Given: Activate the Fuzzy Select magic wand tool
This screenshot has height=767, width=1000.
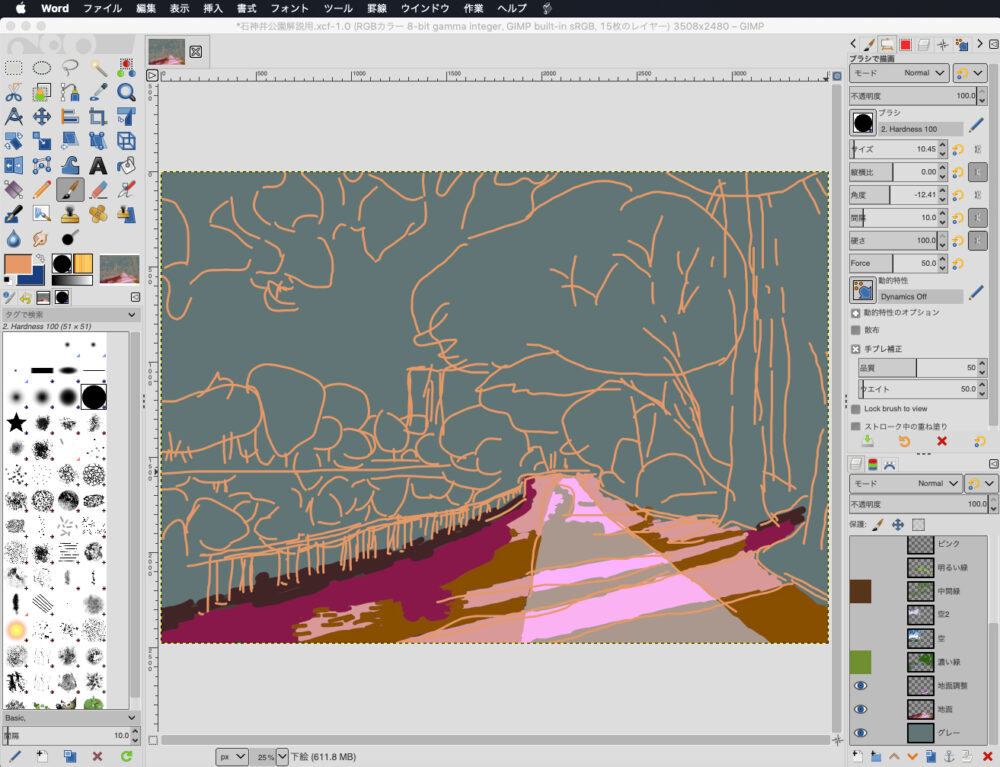Looking at the screenshot, I should coord(98,67).
